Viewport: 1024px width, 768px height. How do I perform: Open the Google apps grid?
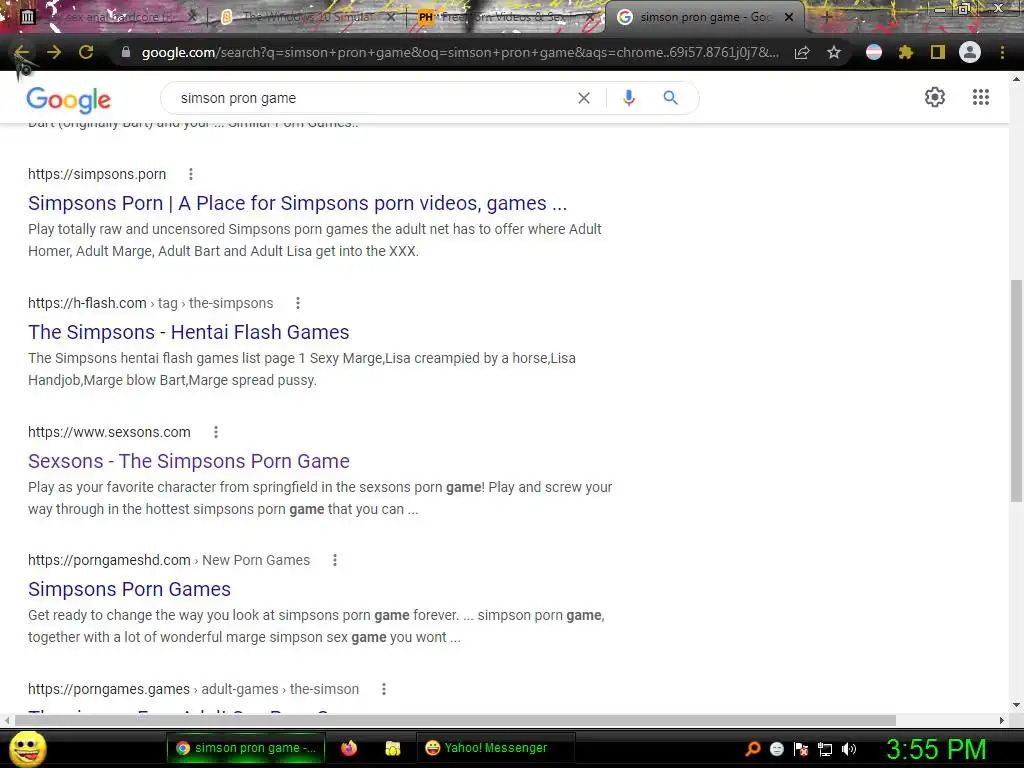tap(981, 97)
